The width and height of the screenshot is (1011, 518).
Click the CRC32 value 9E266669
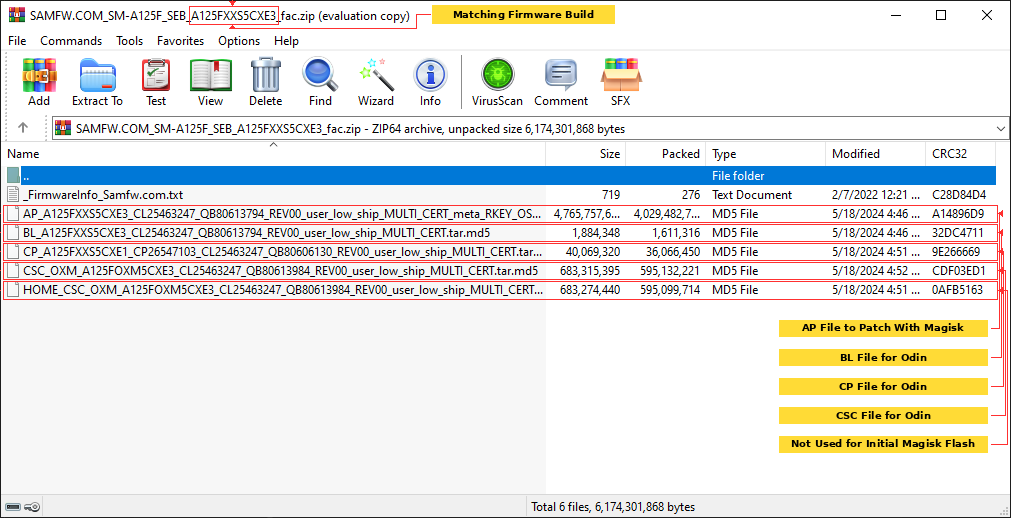[956, 252]
